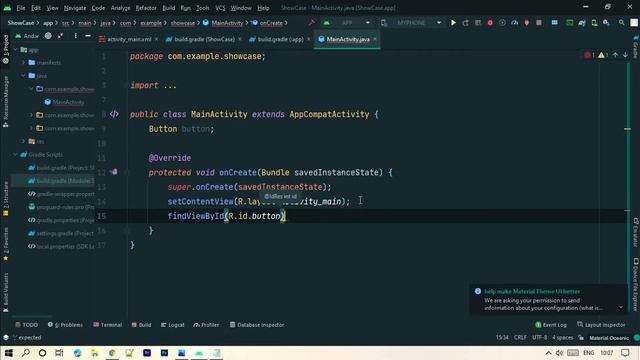The height and width of the screenshot is (360, 640).
Task: Open the Search Everywhere magnifier icon
Action: (622, 23)
